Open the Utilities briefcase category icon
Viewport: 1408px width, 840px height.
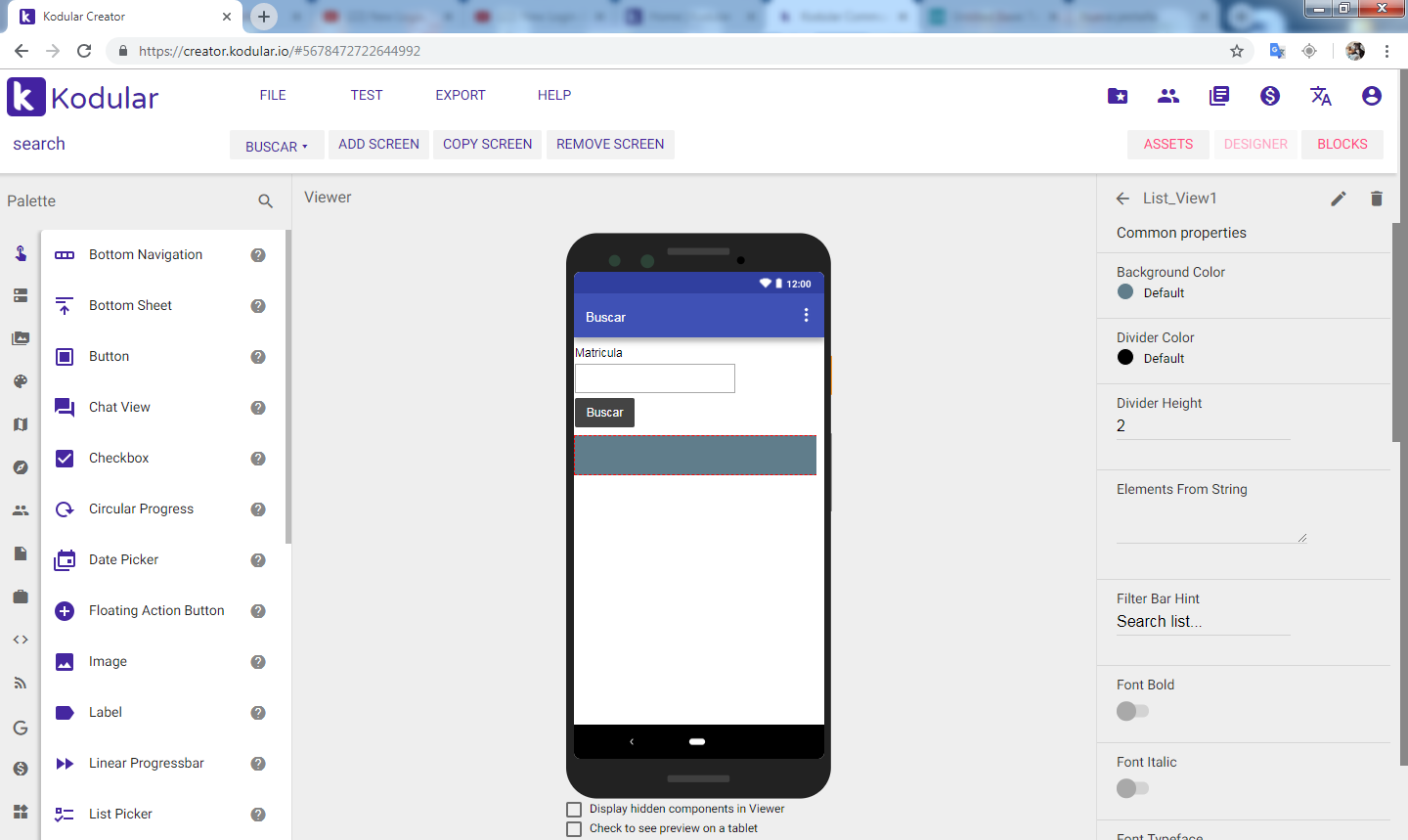click(21, 597)
